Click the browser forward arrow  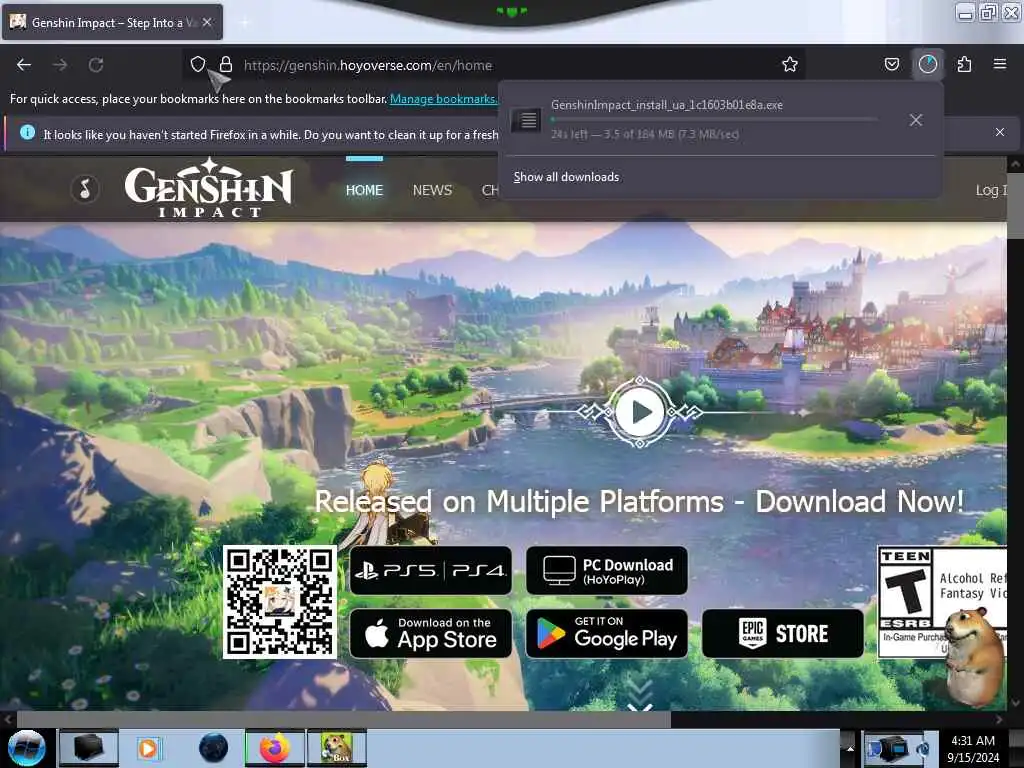tap(60, 65)
